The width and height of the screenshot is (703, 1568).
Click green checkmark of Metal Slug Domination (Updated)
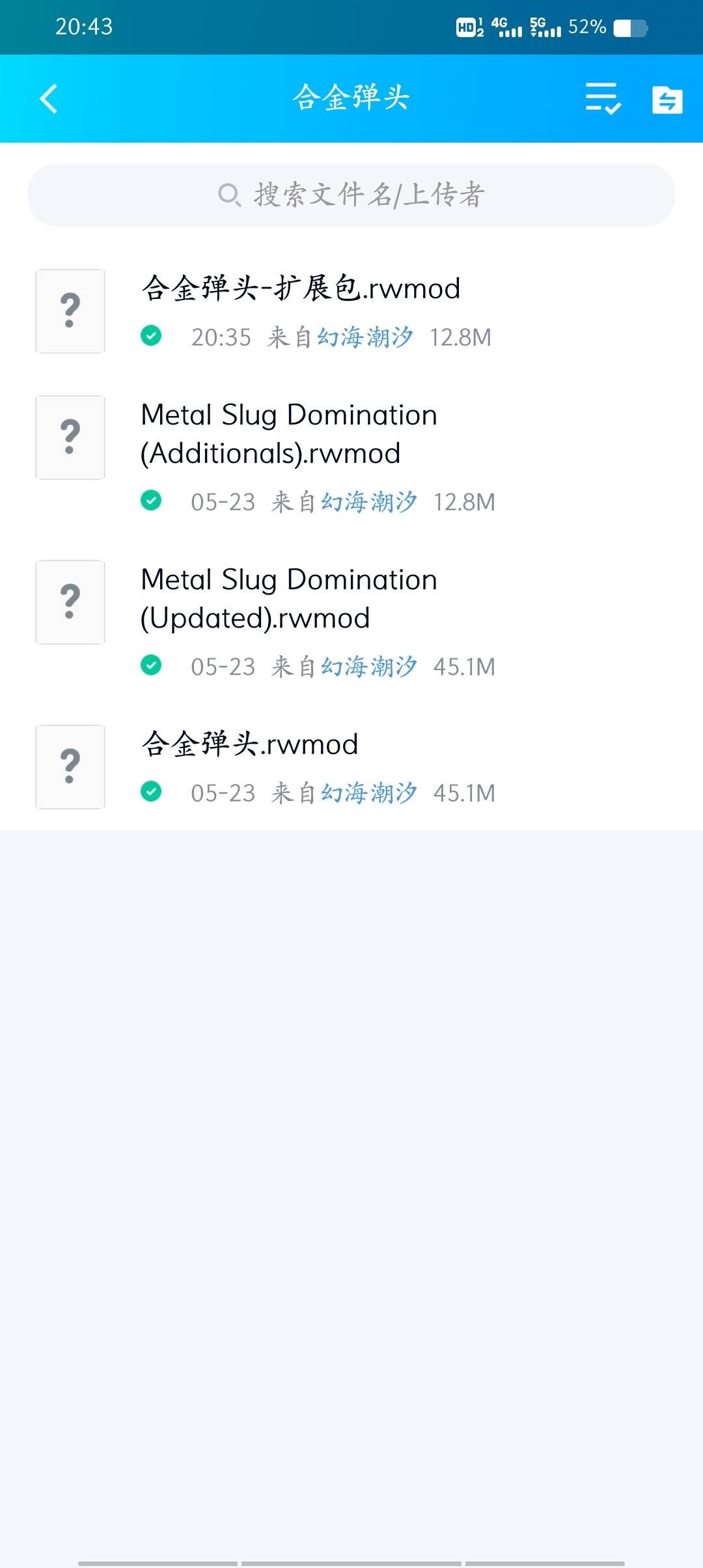151,665
